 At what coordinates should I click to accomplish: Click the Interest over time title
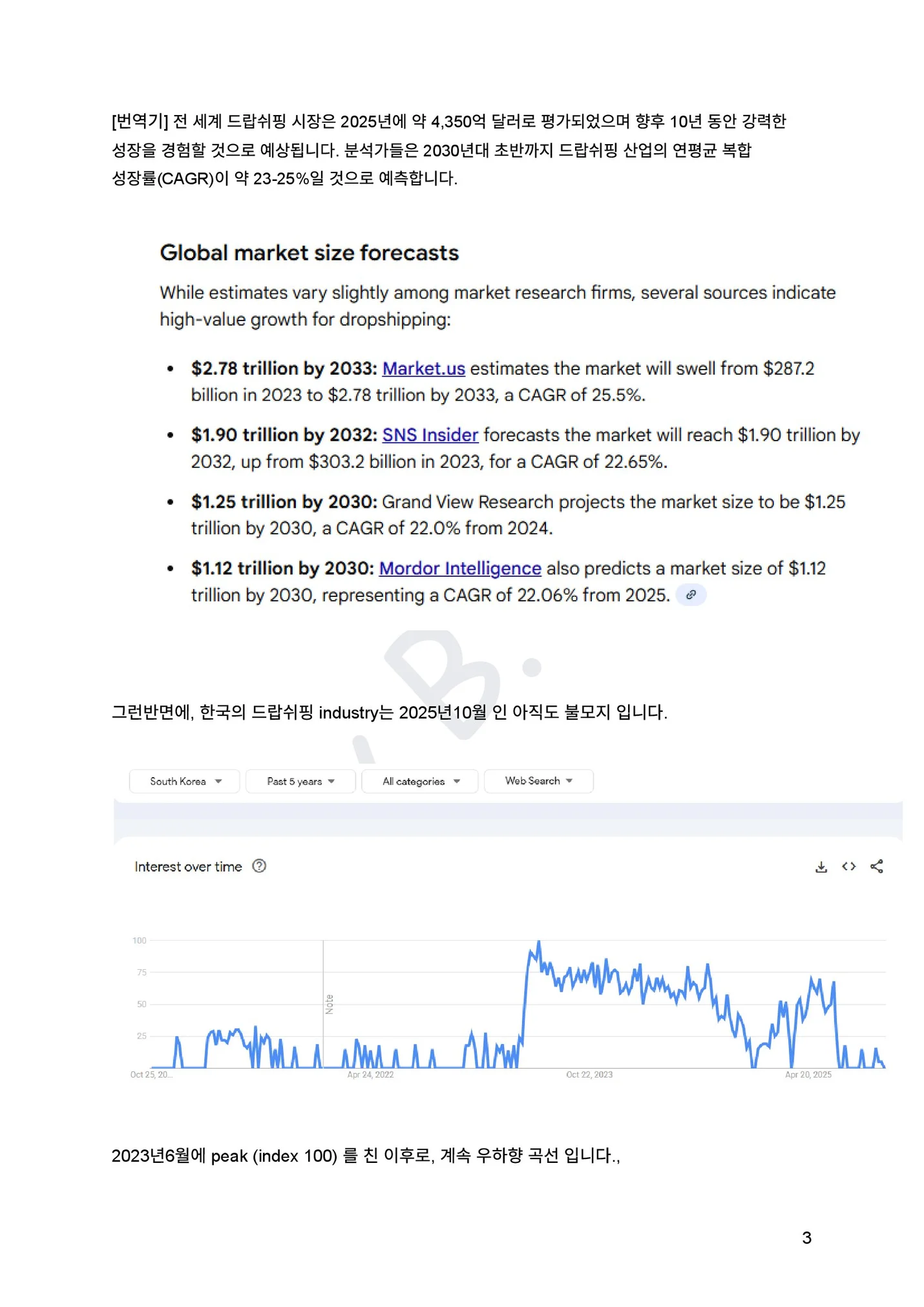188,866
